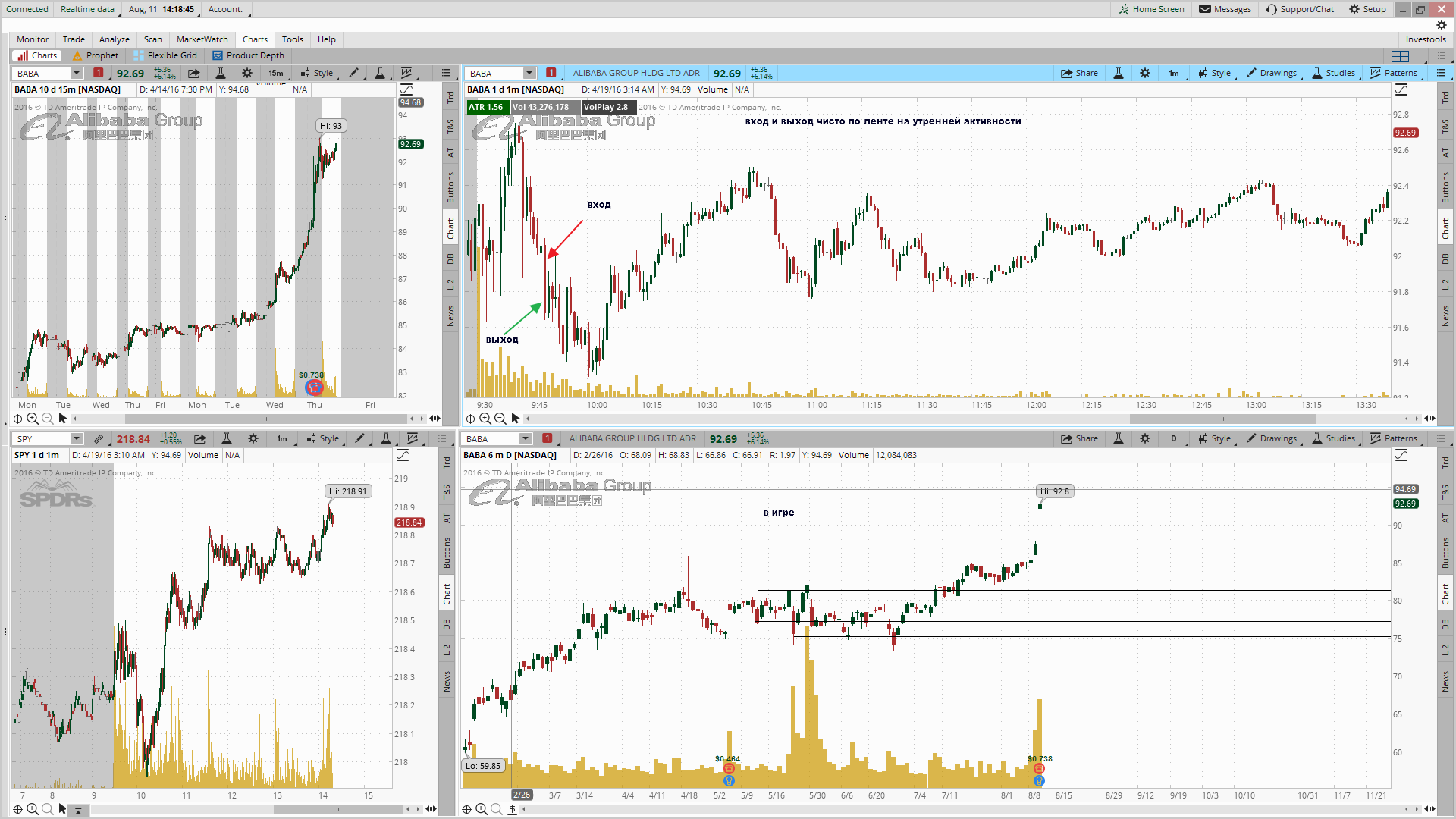
Task: Open chart settings gear in top-left BABA chart
Action: coord(247,73)
